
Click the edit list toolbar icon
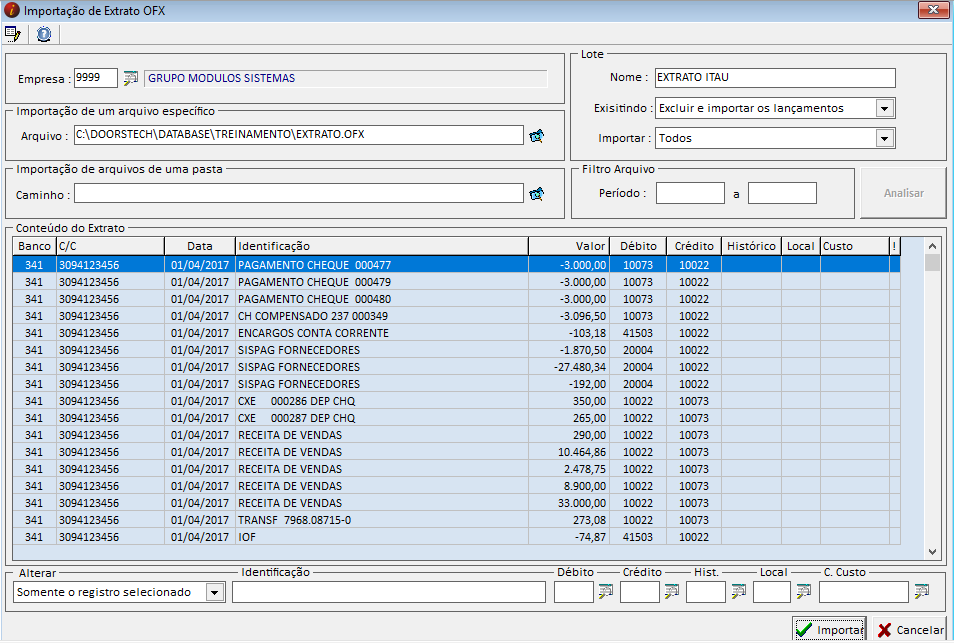coord(12,34)
